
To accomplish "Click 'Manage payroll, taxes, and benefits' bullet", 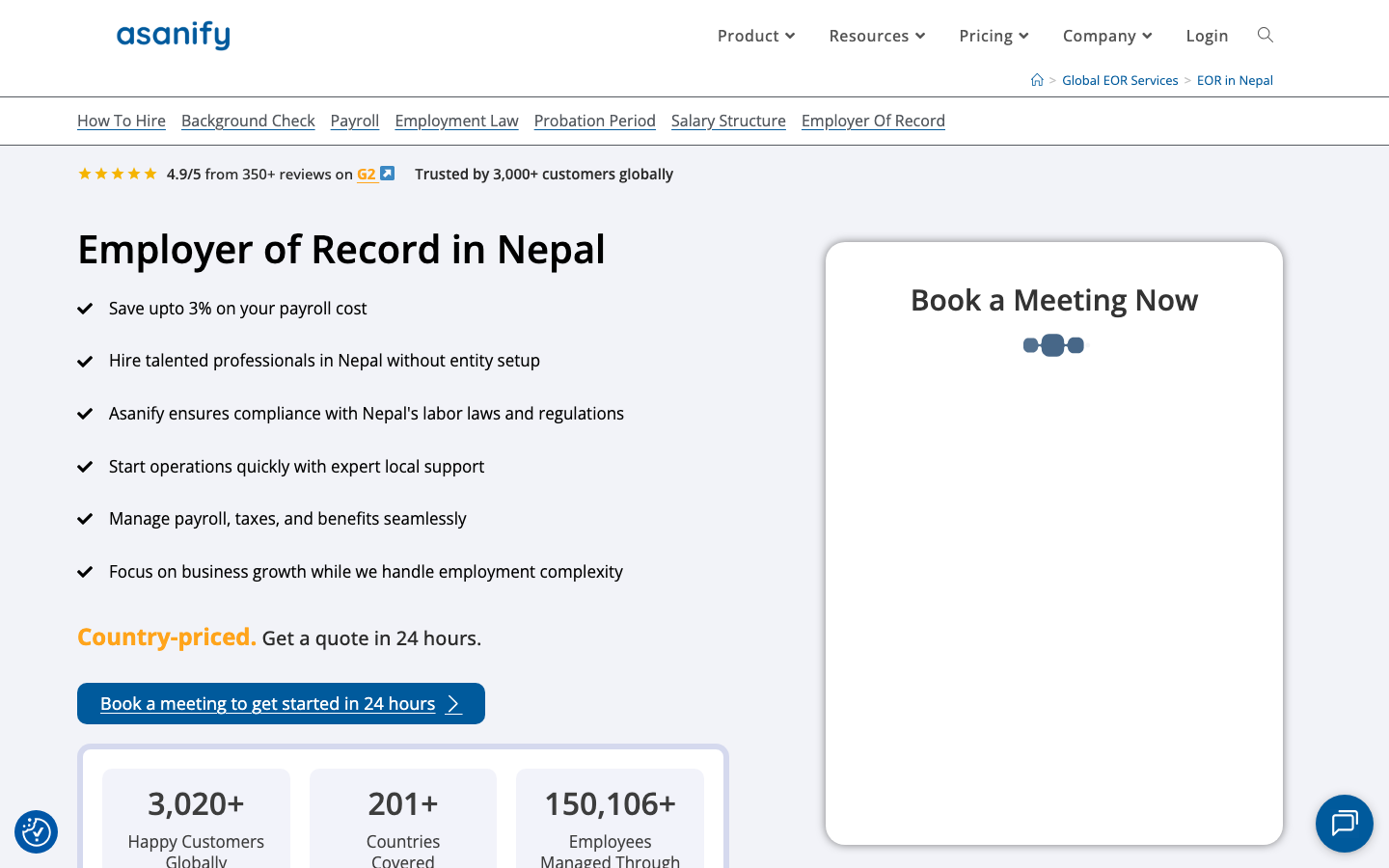I will 287,519.
